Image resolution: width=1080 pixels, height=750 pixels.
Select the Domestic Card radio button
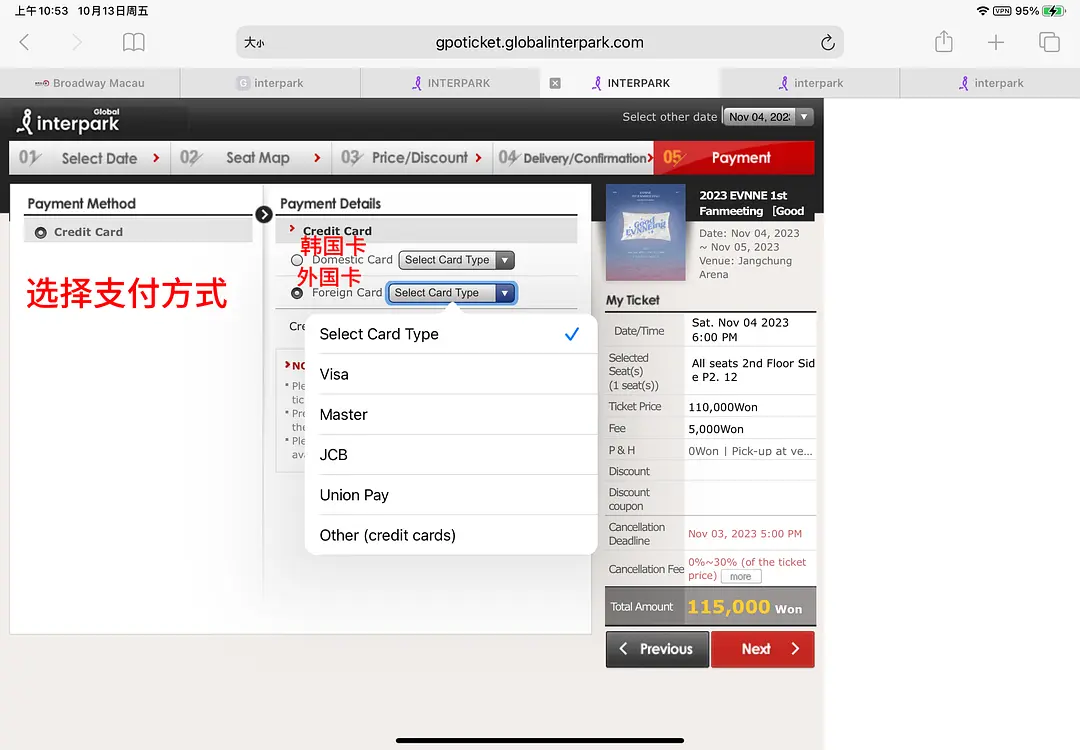click(x=297, y=260)
